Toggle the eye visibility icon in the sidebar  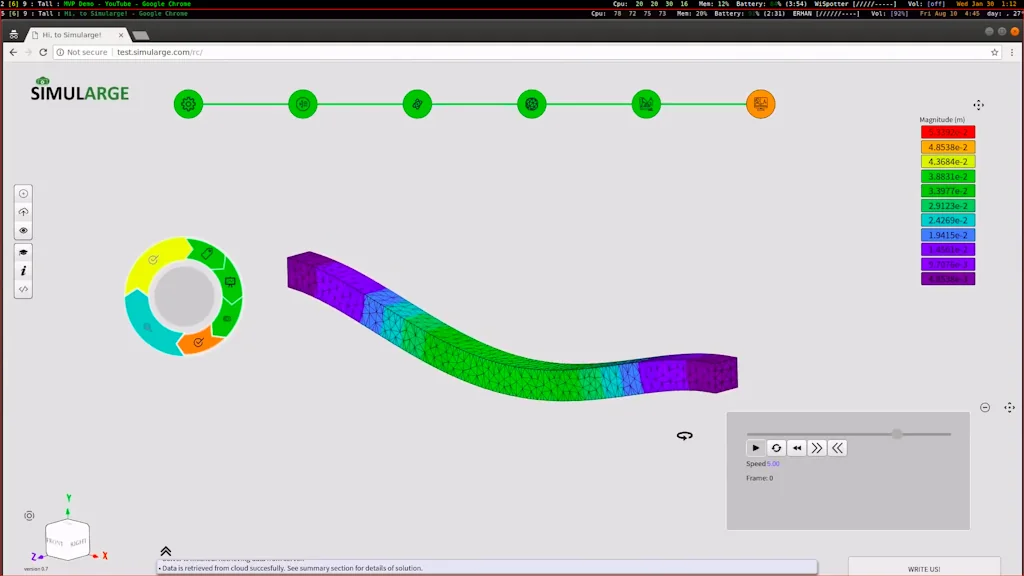coord(23,231)
